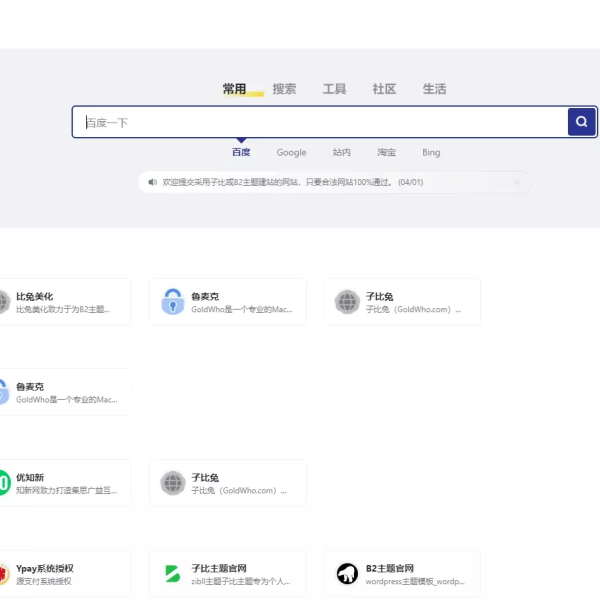
Task: Click the description '比兔美化致力于为B2主题...'
Action: point(63,309)
